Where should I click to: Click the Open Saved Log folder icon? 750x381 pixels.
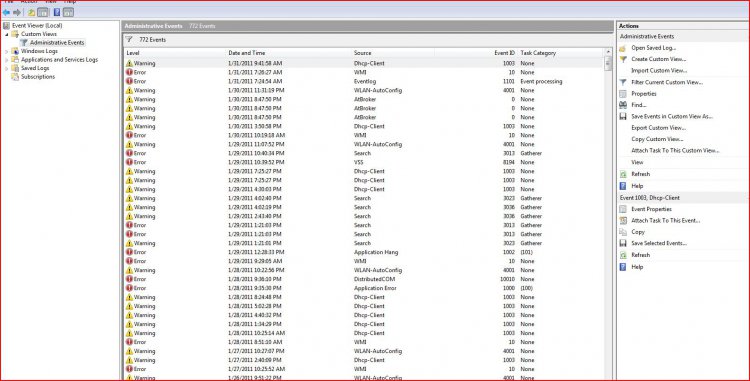pyautogui.click(x=623, y=48)
